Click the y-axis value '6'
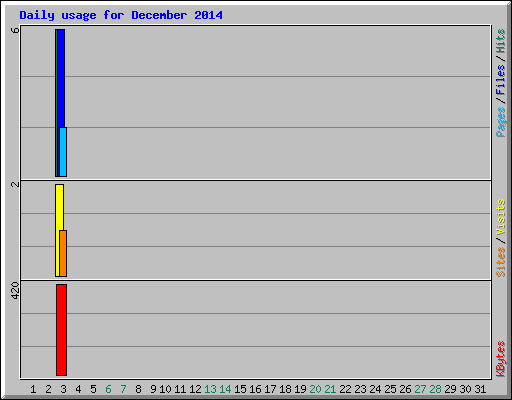Image resolution: width=512 pixels, height=400 pixels. (x=15, y=30)
